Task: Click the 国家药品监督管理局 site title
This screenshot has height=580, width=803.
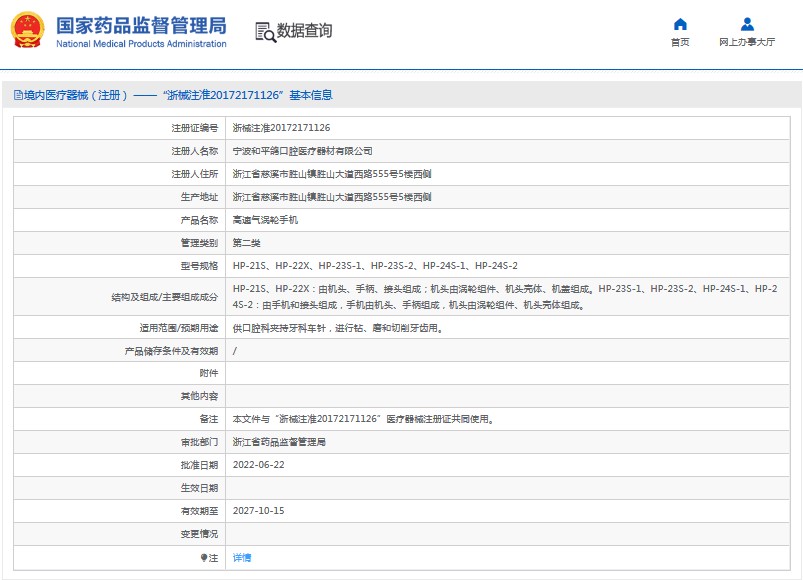Action: tap(140, 25)
